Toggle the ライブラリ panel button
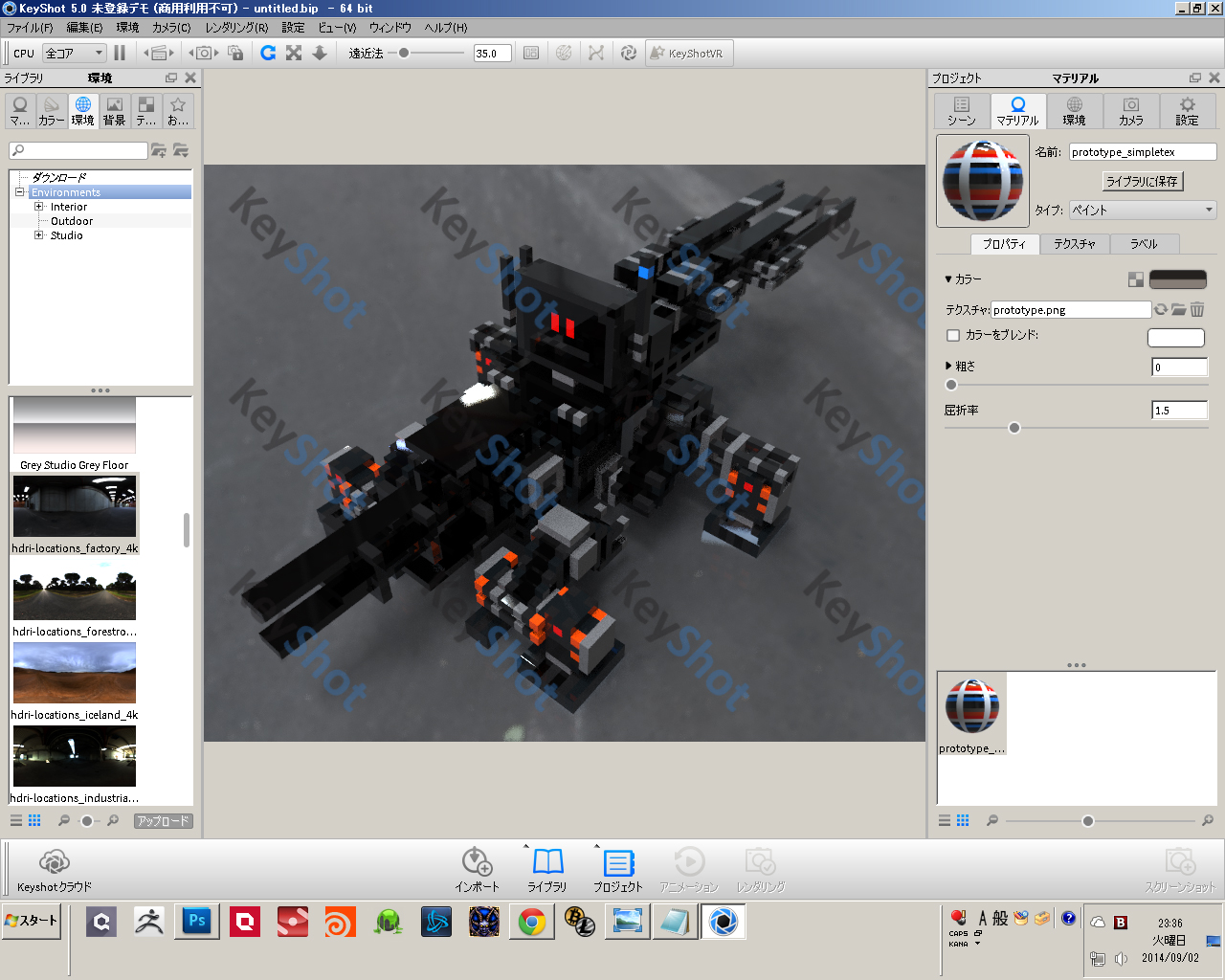Viewport: 1225px width, 980px height. click(x=547, y=870)
